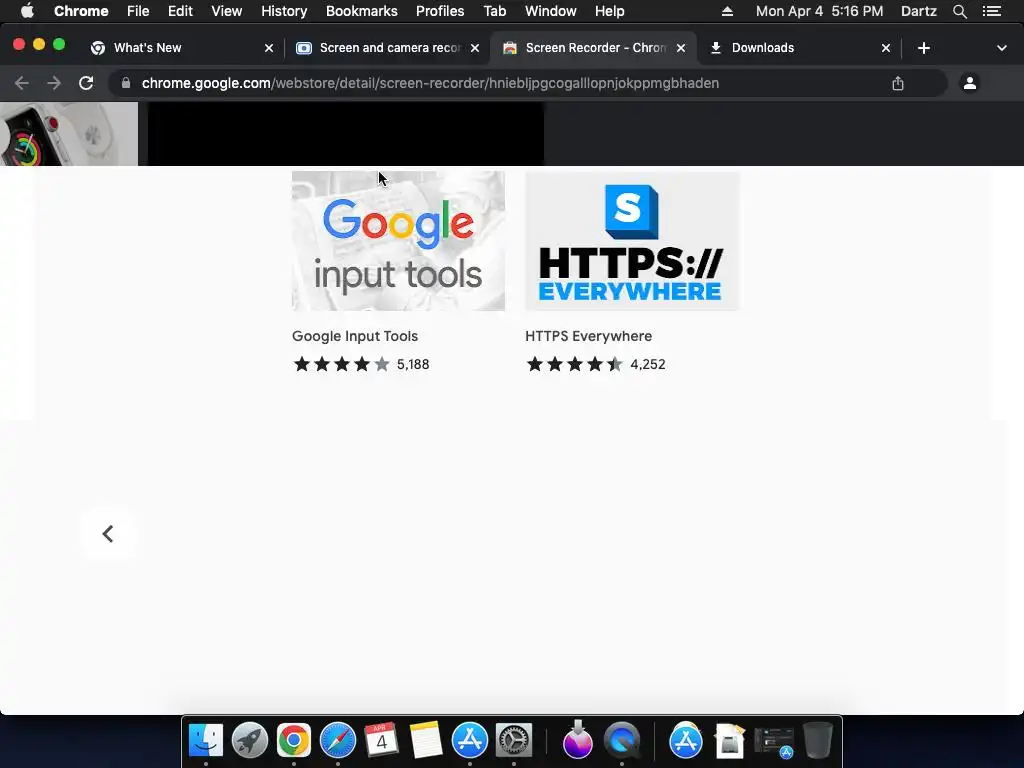Open Google Chrome from the Dock
The height and width of the screenshot is (768, 1024).
294,741
